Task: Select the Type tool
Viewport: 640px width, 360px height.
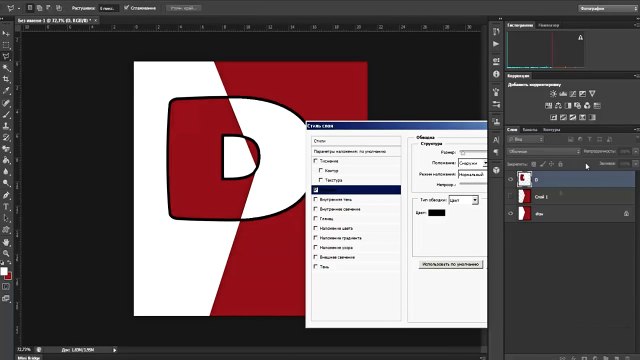Action: [6, 207]
